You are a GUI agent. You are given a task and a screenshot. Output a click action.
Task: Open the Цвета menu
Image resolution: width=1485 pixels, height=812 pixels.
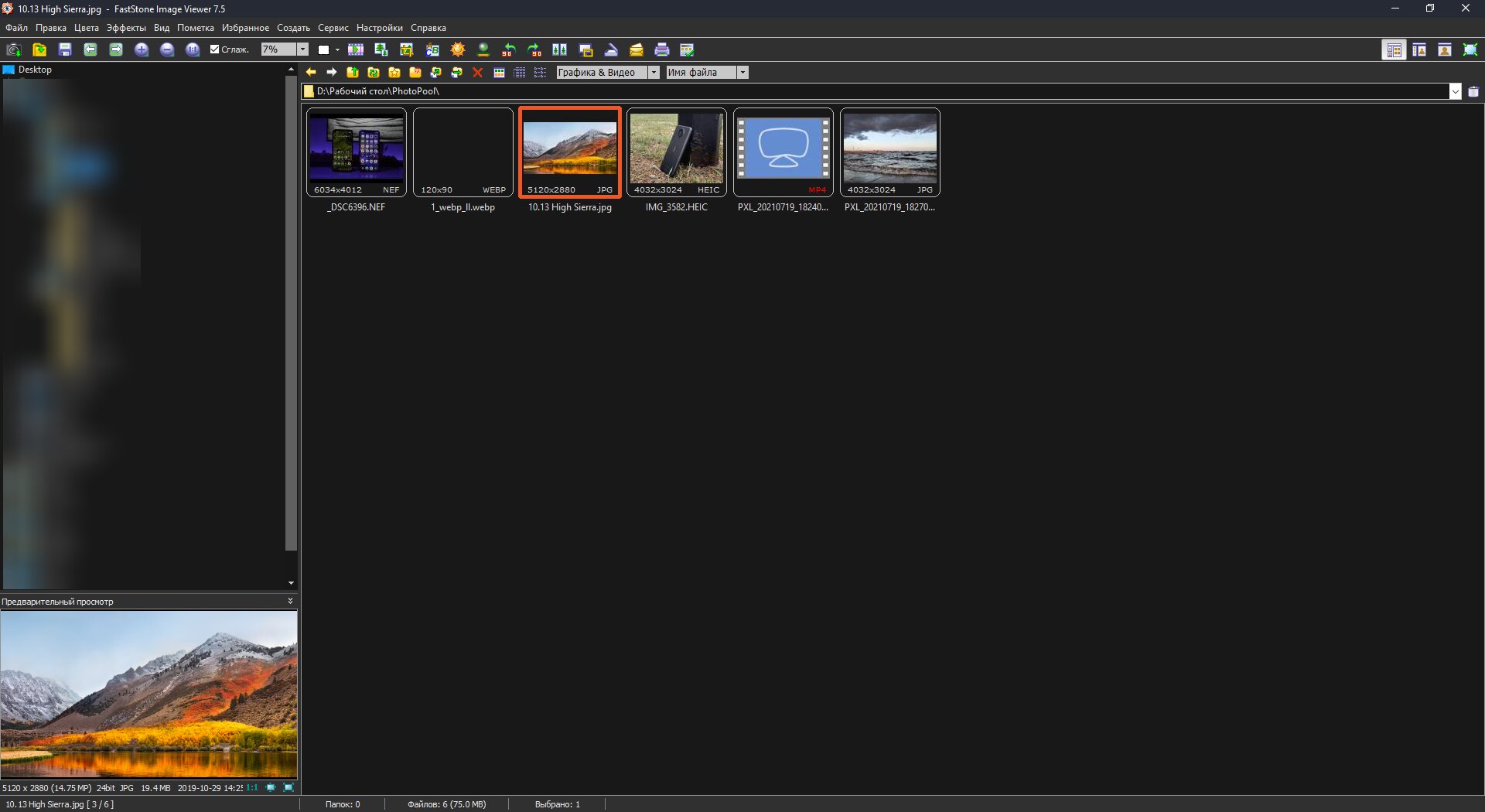[x=87, y=28]
